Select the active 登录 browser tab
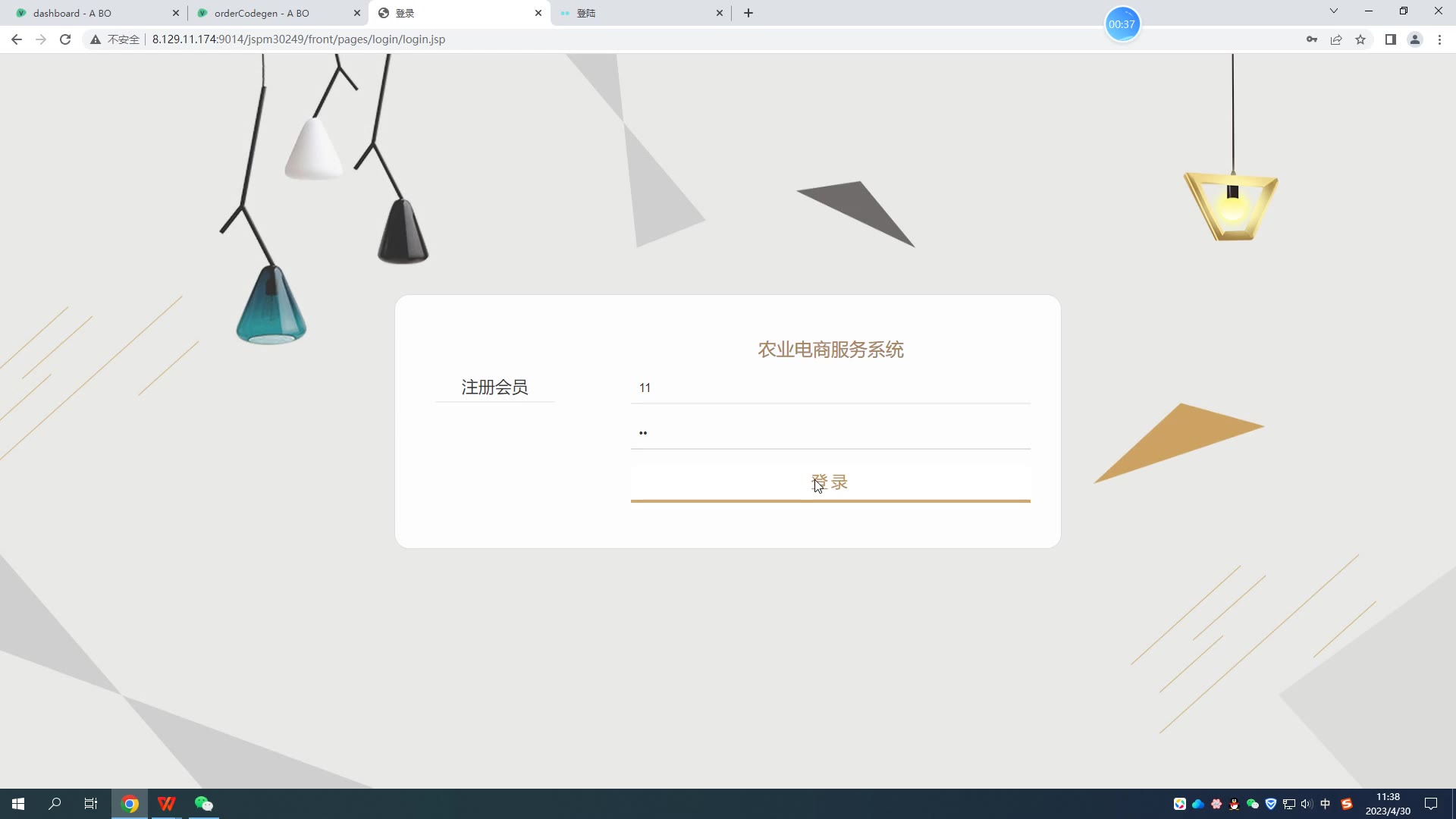 [x=458, y=13]
